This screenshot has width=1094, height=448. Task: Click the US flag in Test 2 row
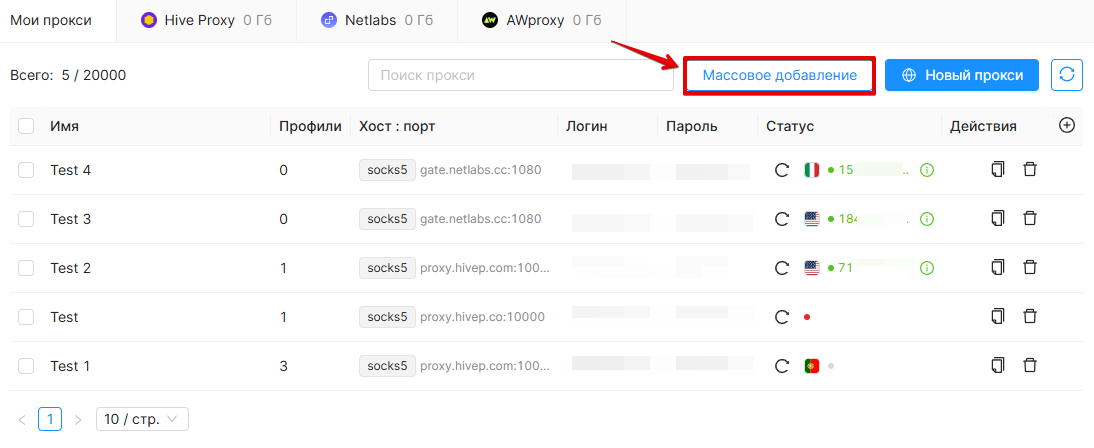[x=811, y=268]
